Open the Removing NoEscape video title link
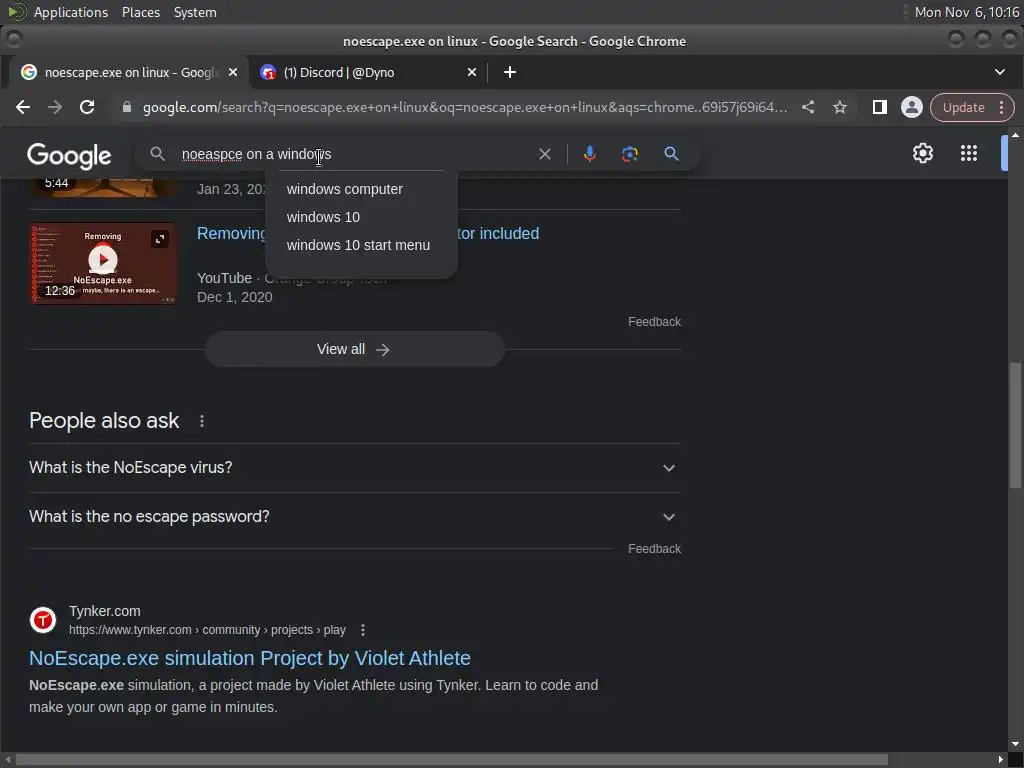 click(x=368, y=234)
